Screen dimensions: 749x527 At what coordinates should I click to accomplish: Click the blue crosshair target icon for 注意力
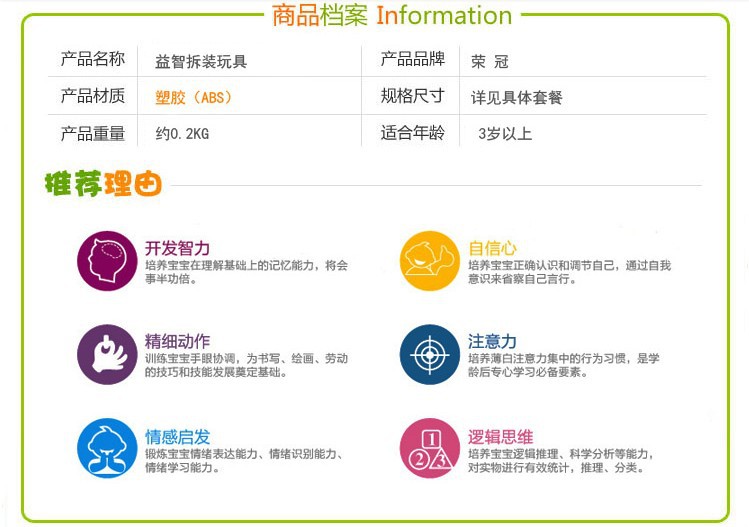429,355
